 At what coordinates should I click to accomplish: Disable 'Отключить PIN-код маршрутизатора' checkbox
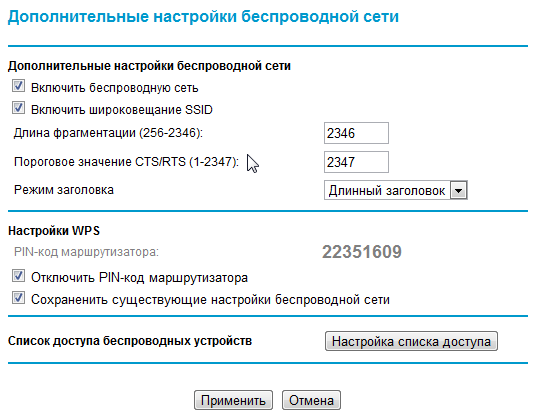click(x=18, y=276)
